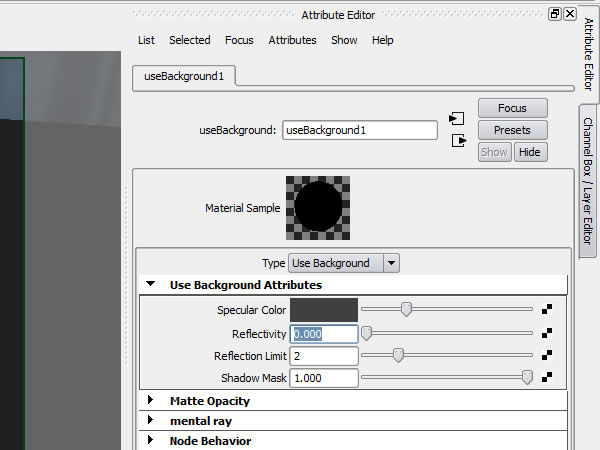600x450 pixels.
Task: Click the Matte Opacity heading text
Action: pyautogui.click(x=210, y=401)
